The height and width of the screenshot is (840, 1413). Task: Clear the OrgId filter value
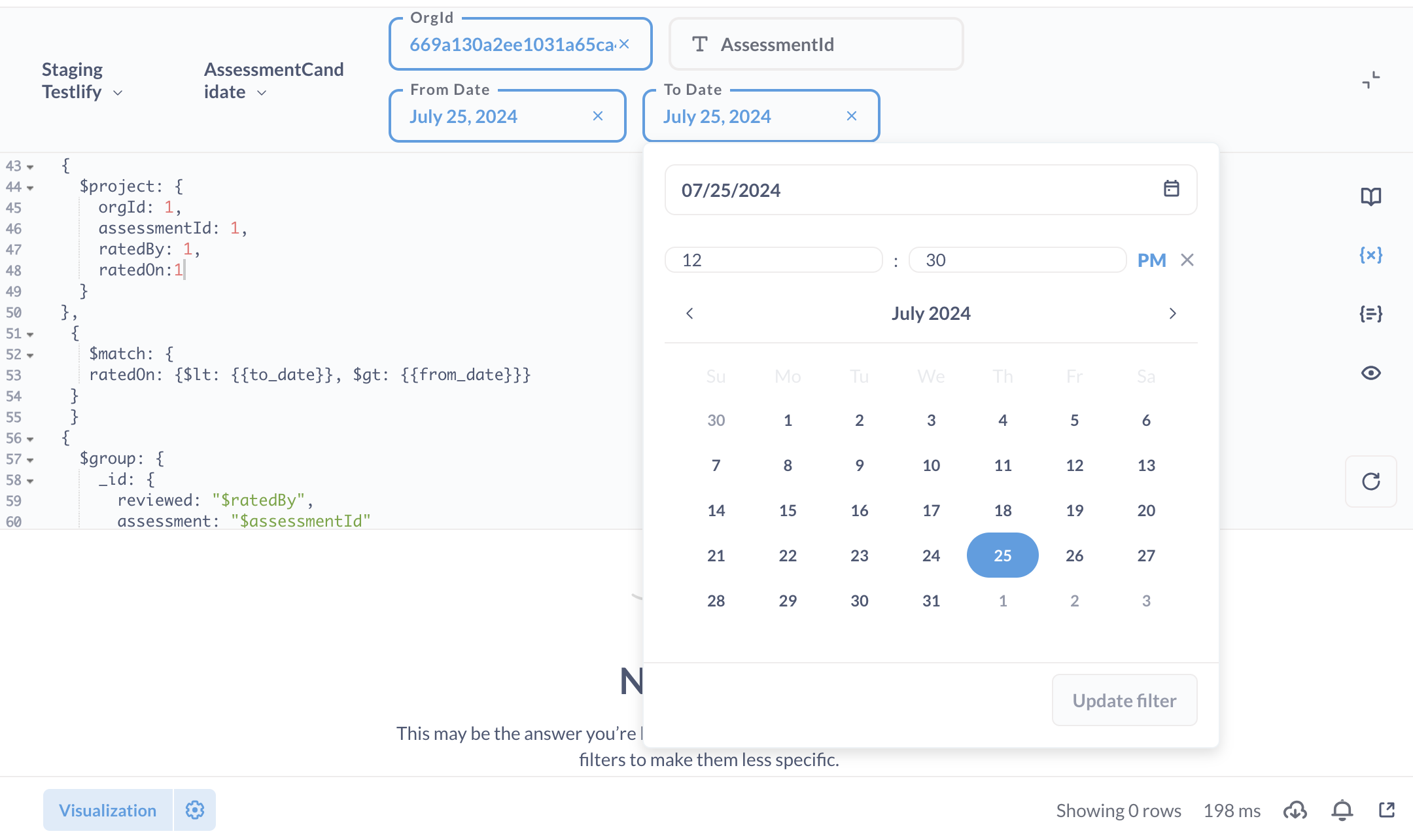click(624, 44)
